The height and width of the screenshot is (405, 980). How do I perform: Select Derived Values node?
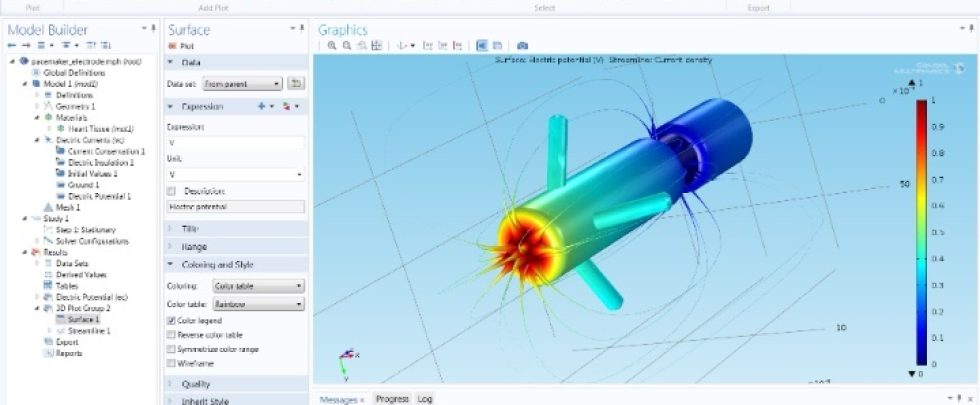click(81, 275)
